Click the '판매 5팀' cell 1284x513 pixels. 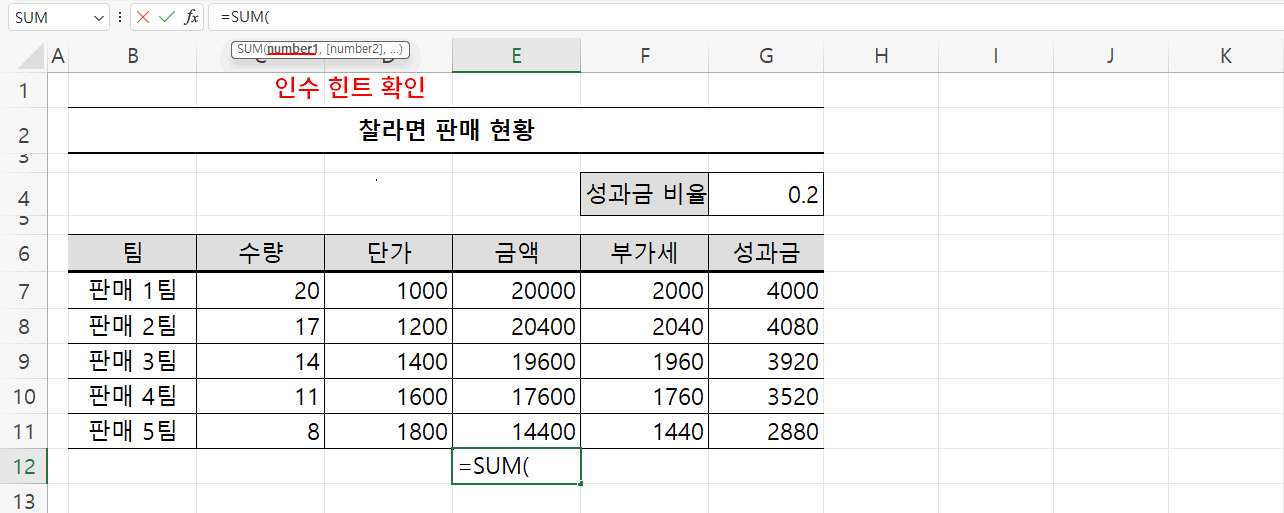click(132, 431)
